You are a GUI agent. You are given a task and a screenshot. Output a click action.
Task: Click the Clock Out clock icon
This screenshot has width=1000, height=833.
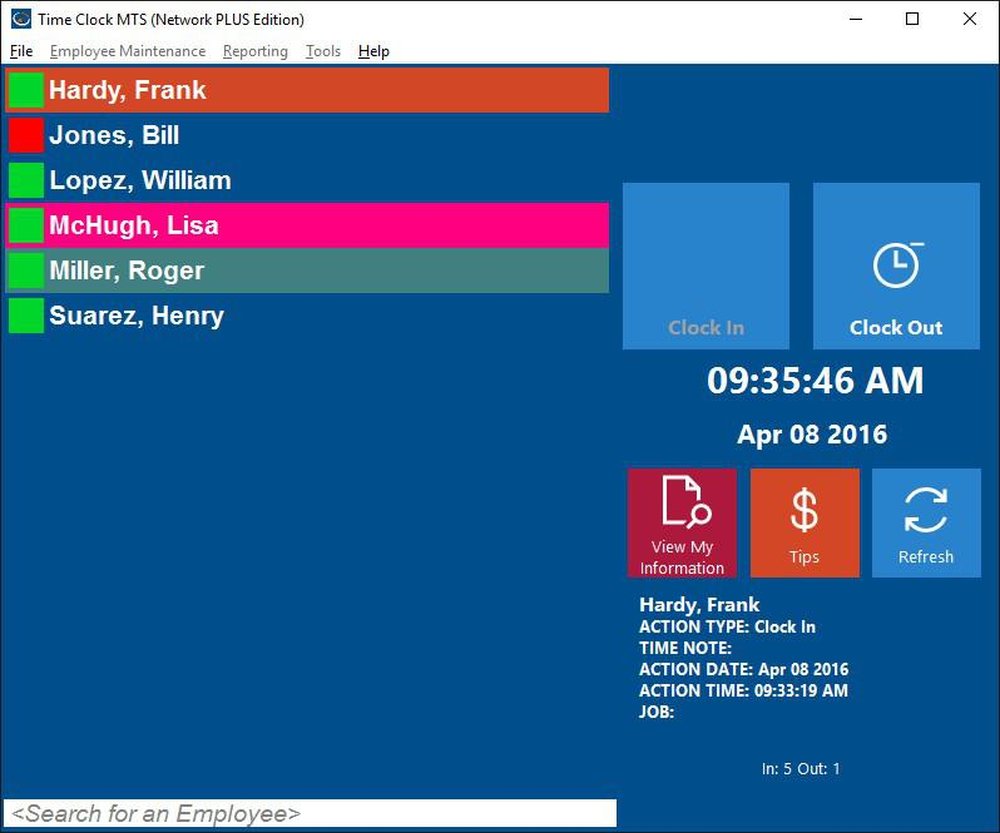(x=898, y=264)
